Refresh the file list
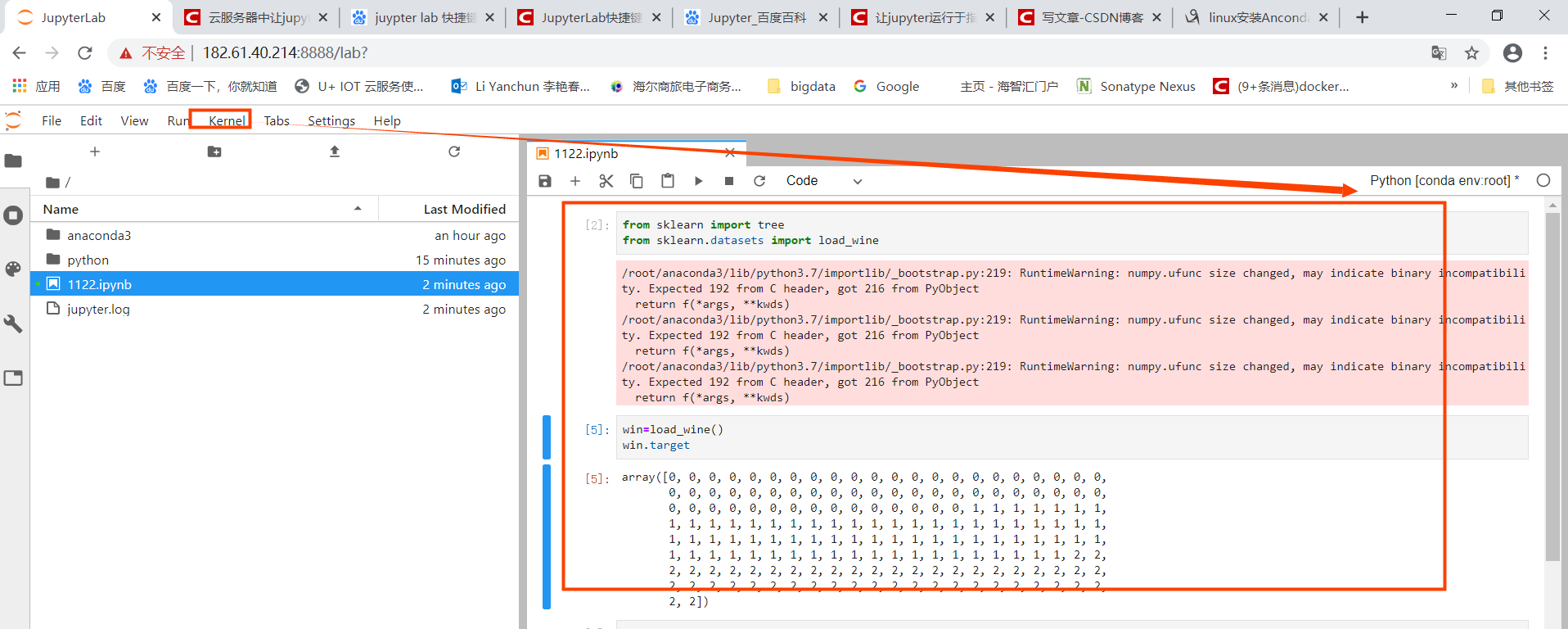This screenshot has width=1568, height=629. click(454, 152)
